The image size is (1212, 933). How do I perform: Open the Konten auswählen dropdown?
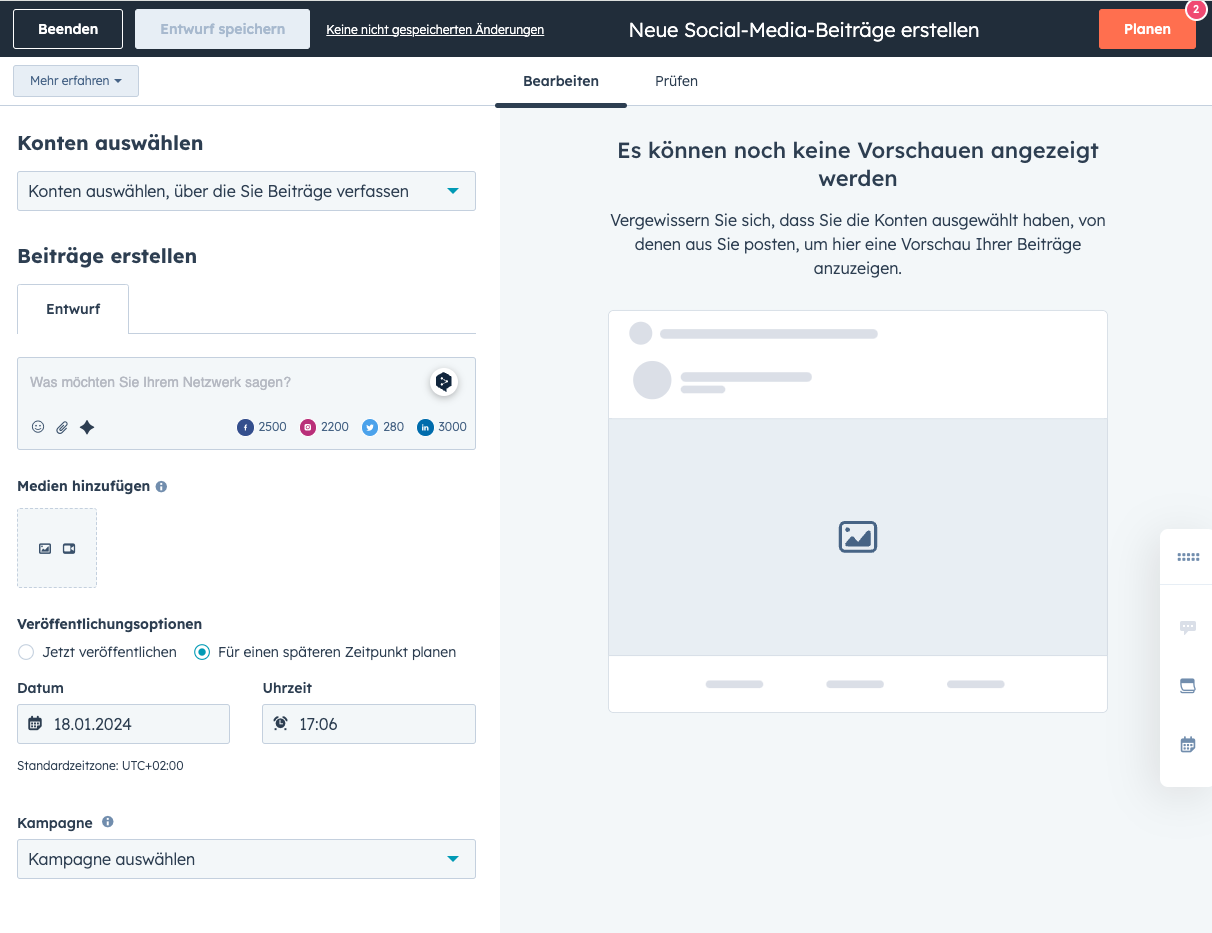(245, 191)
